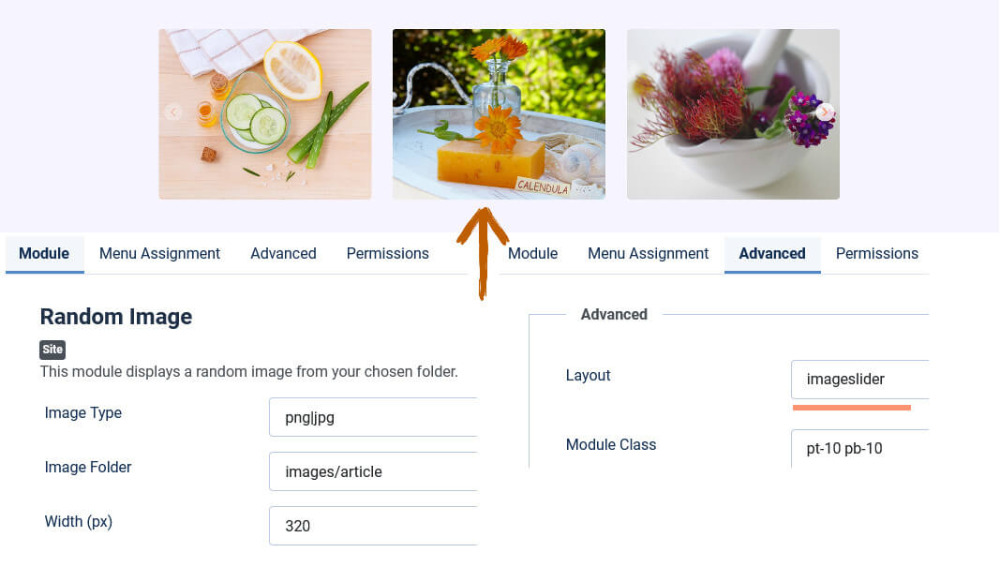Open the cucumber and lemon slide image
Image resolution: width=1000 pixels, height=562 pixels.
click(x=265, y=114)
